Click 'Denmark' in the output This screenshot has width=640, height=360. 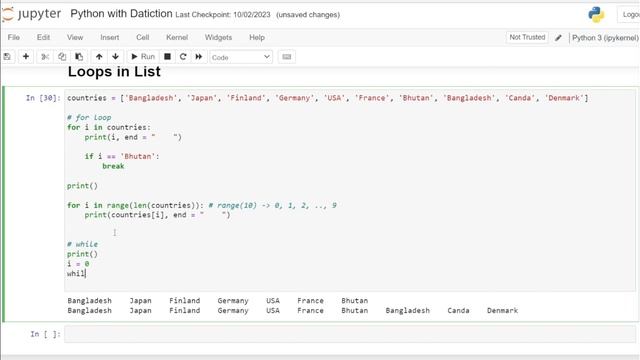point(502,311)
